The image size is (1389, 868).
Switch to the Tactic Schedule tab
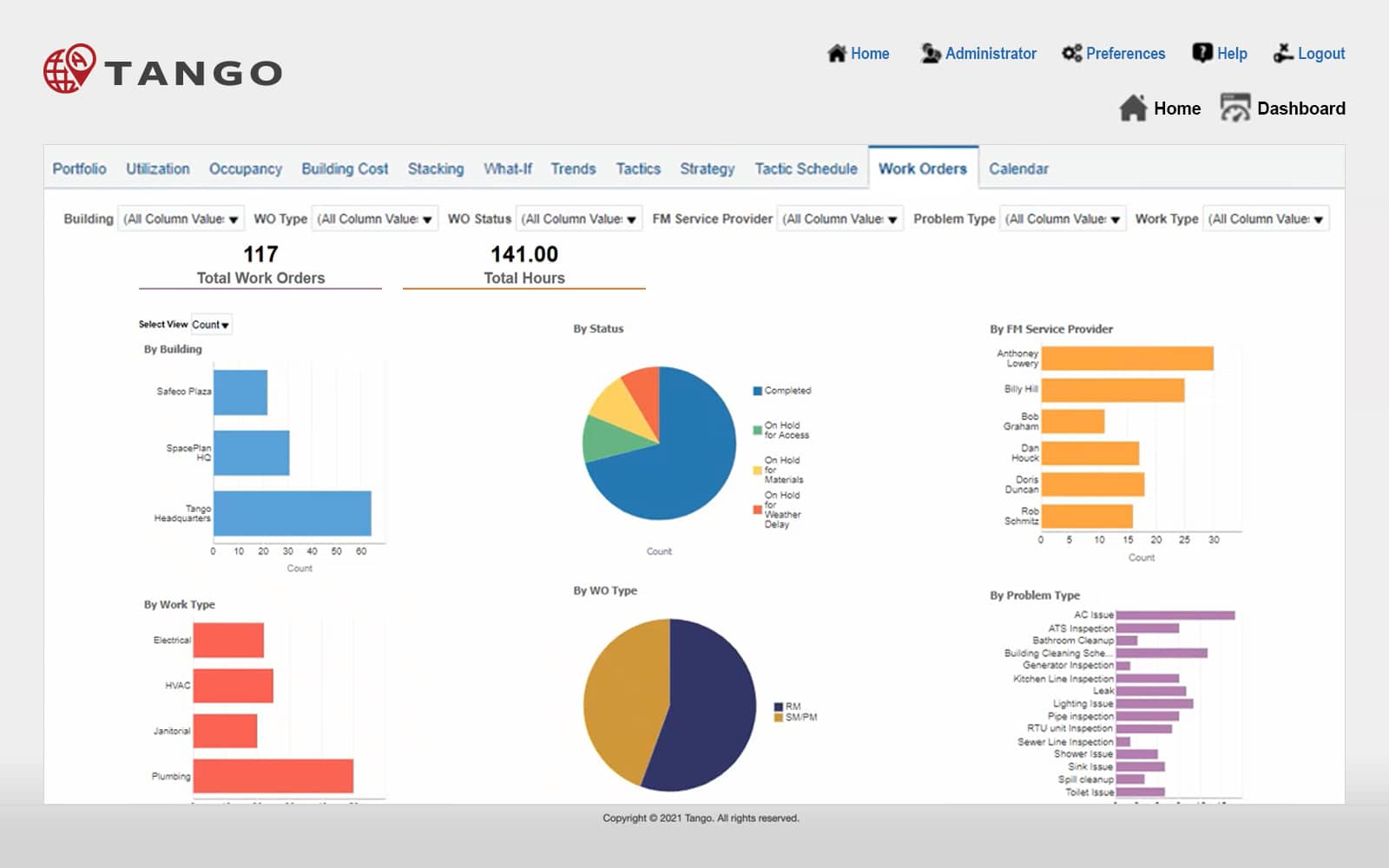(806, 168)
